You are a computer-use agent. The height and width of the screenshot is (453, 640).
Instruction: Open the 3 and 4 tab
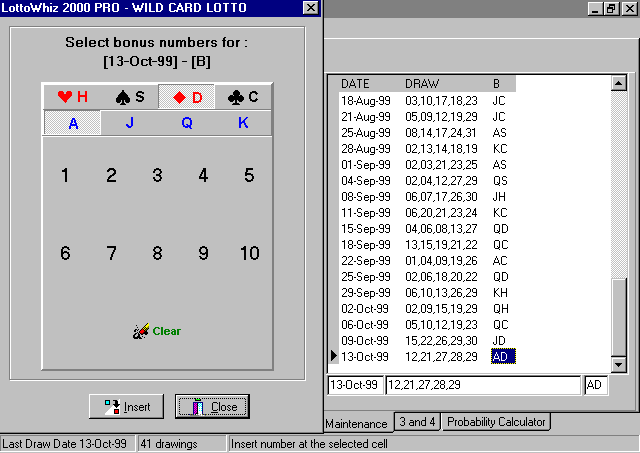(x=417, y=422)
